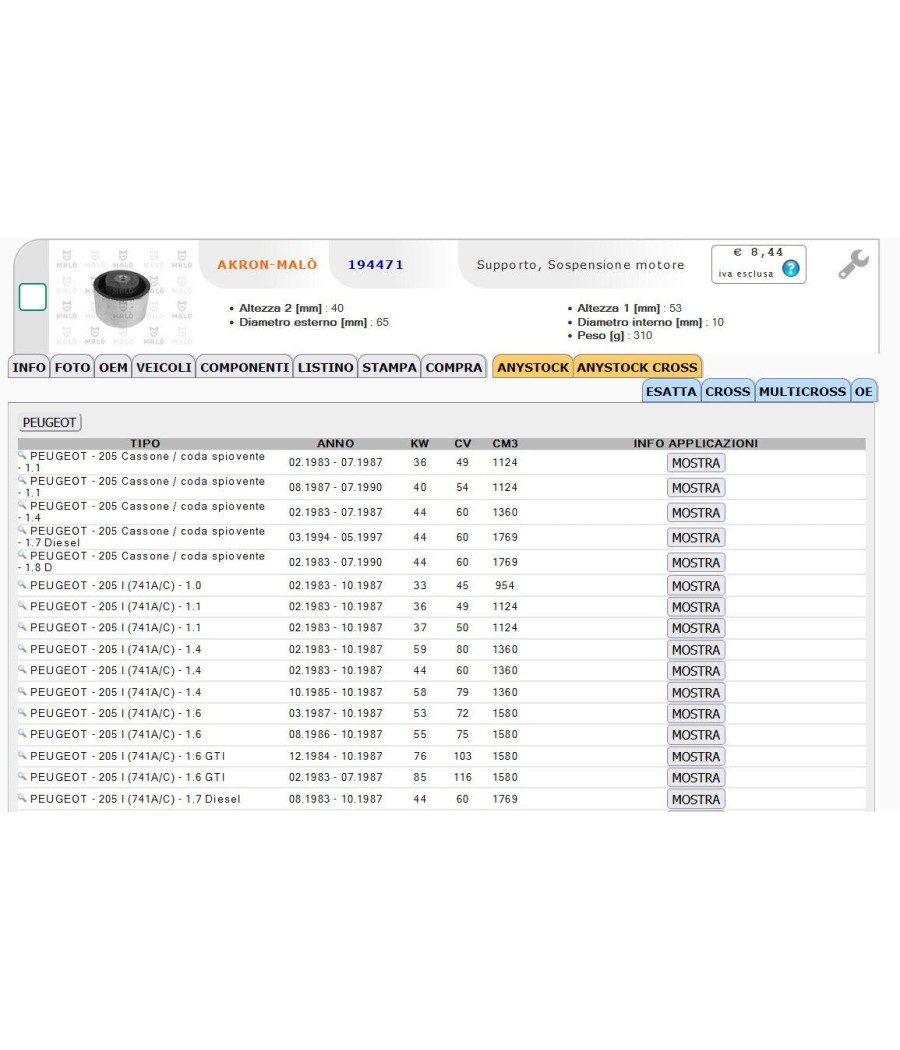The width and height of the screenshot is (900, 1050).
Task: Click the AKRON-MALÒ brand name
Action: coord(267,265)
